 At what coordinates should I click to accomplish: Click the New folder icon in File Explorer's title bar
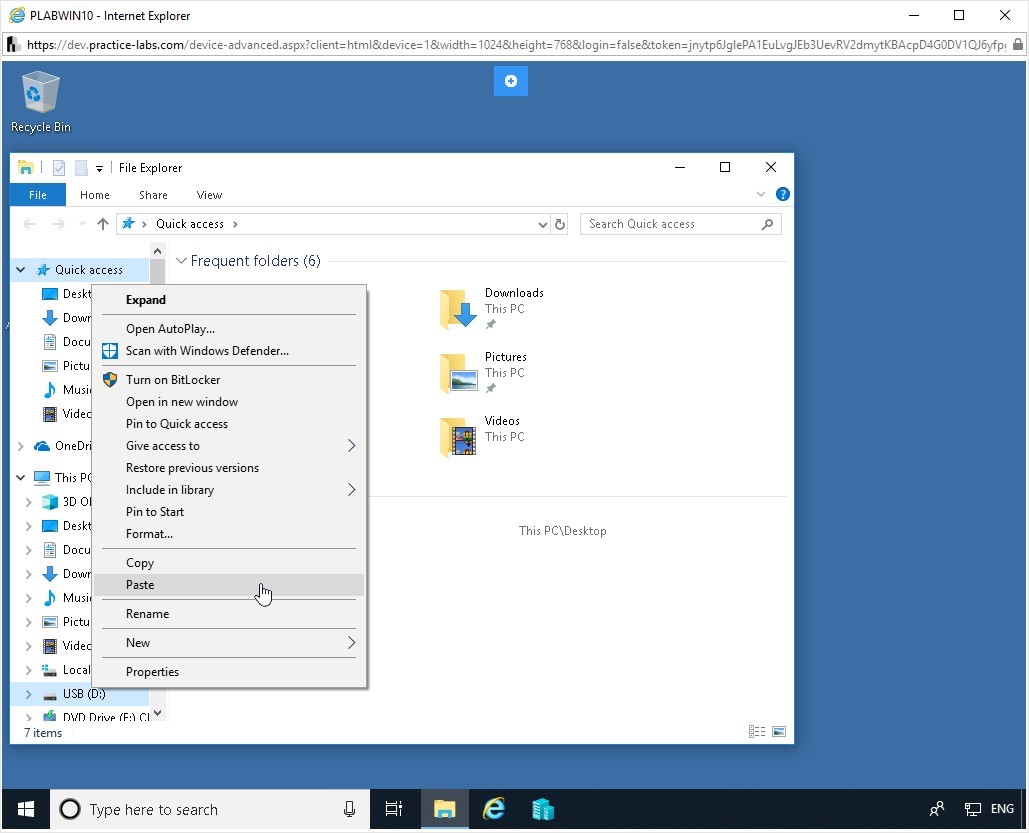coord(81,168)
